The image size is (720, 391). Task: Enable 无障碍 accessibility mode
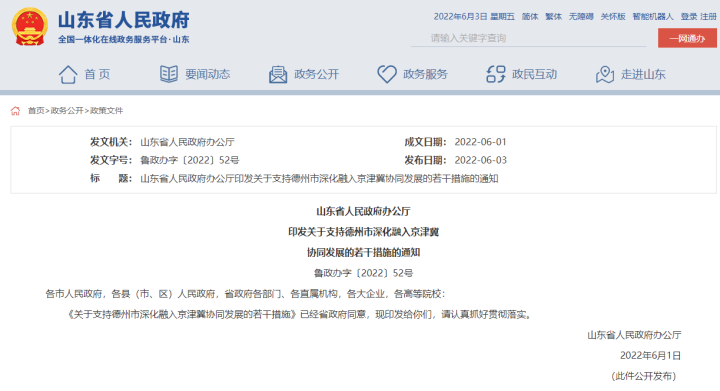(581, 17)
